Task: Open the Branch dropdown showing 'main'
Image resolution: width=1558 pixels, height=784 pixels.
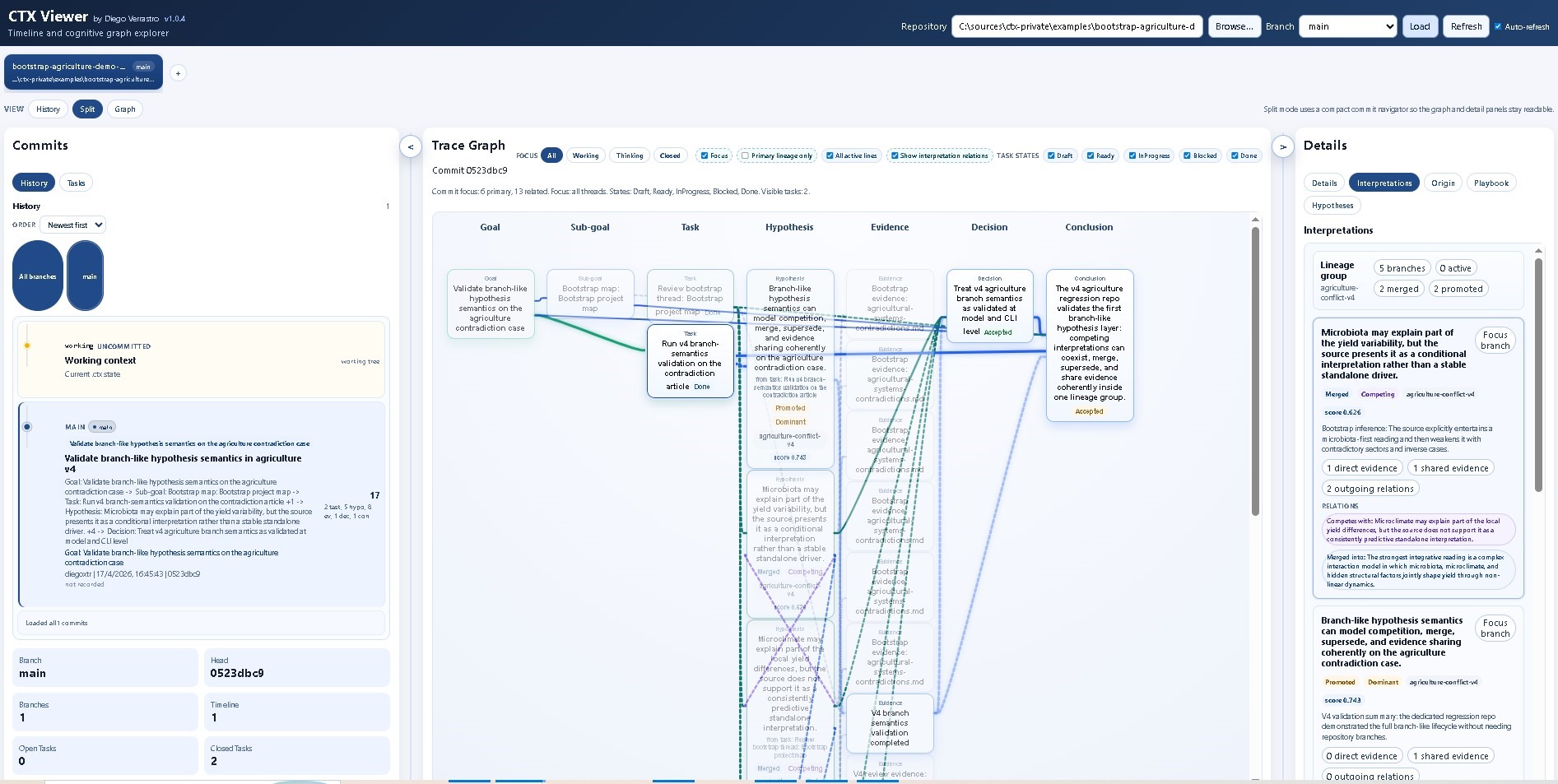Action: 1347,26
